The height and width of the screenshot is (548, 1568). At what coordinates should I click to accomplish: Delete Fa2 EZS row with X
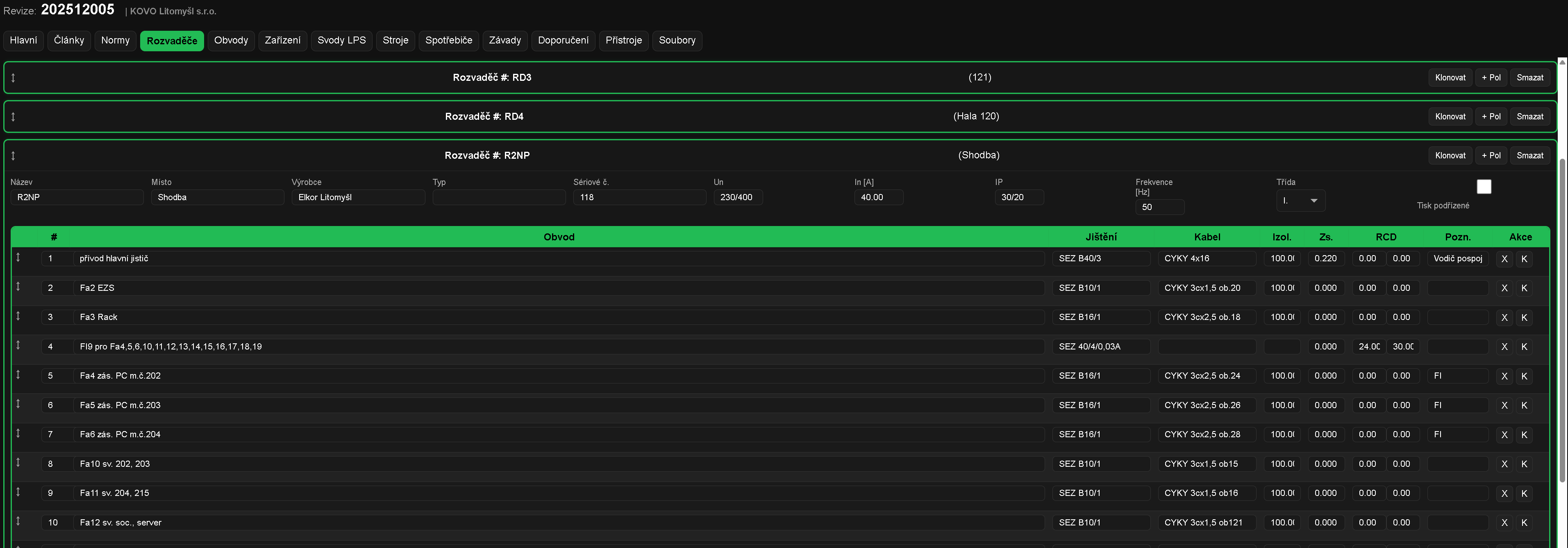[1504, 288]
